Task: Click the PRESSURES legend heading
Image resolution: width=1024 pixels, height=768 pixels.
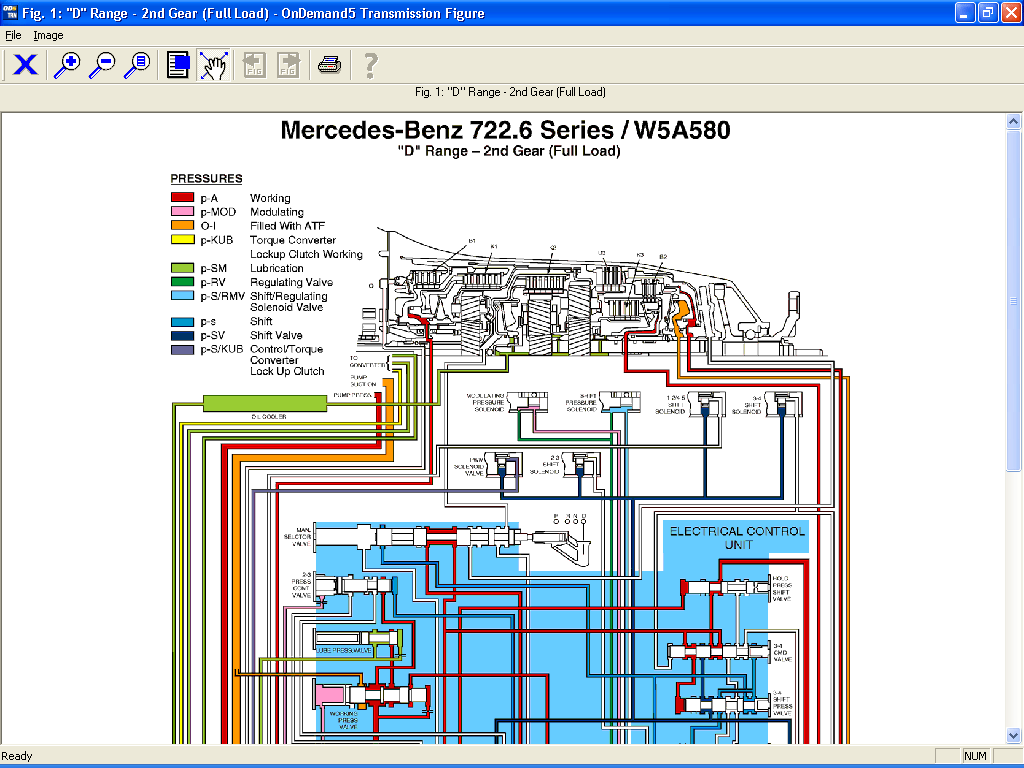Action: click(206, 178)
